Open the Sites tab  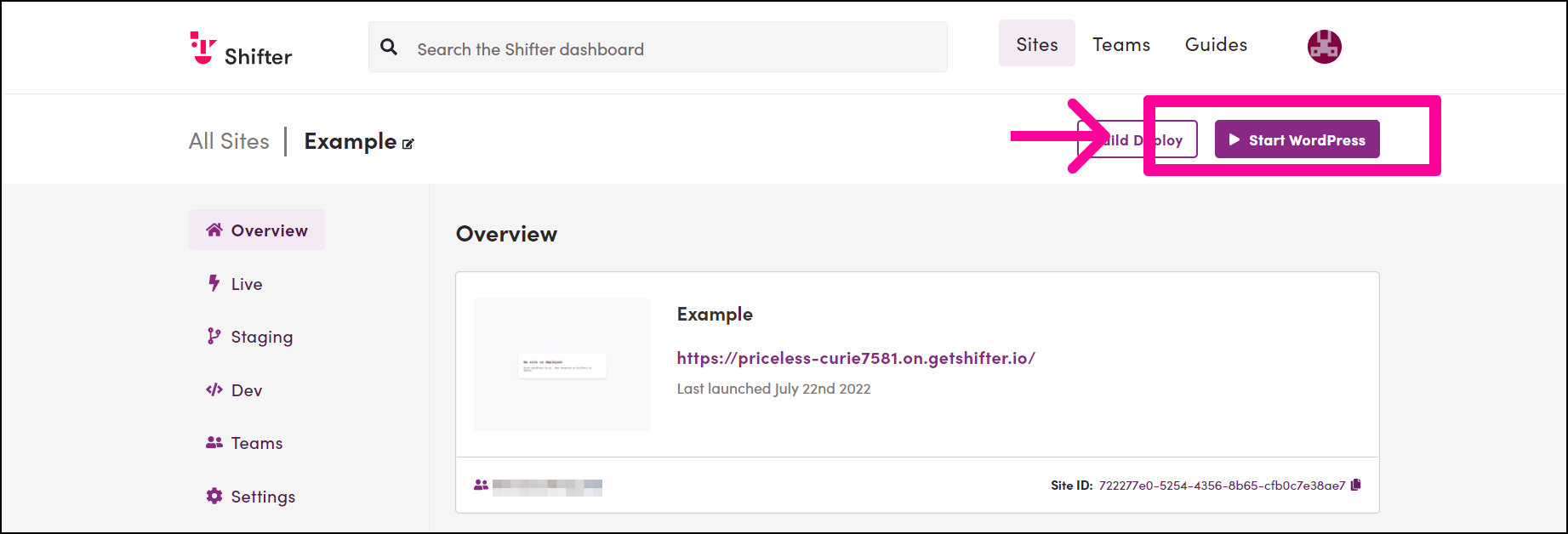click(x=1036, y=43)
